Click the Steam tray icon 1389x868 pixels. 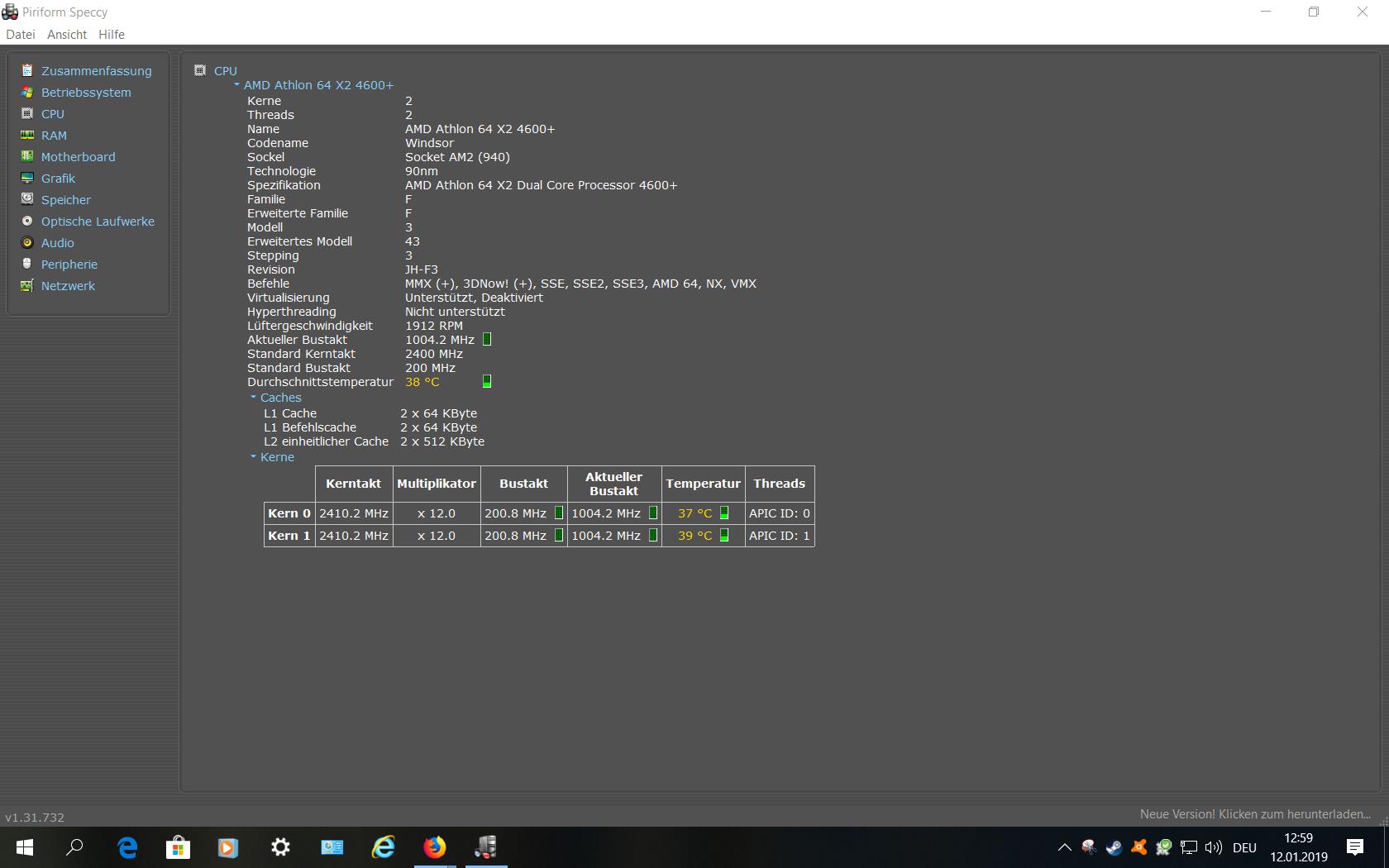click(x=1115, y=847)
